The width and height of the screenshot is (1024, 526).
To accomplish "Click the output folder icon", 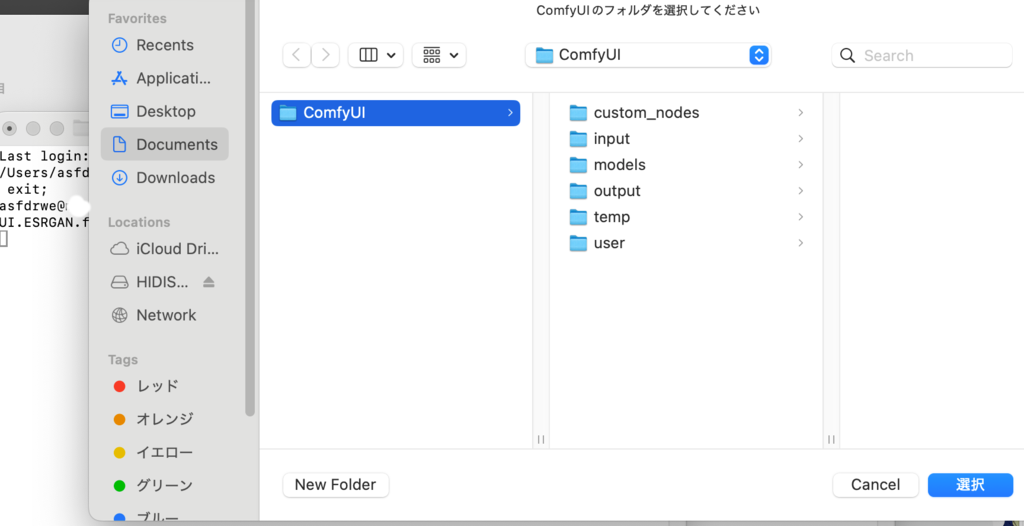I will click(x=578, y=191).
